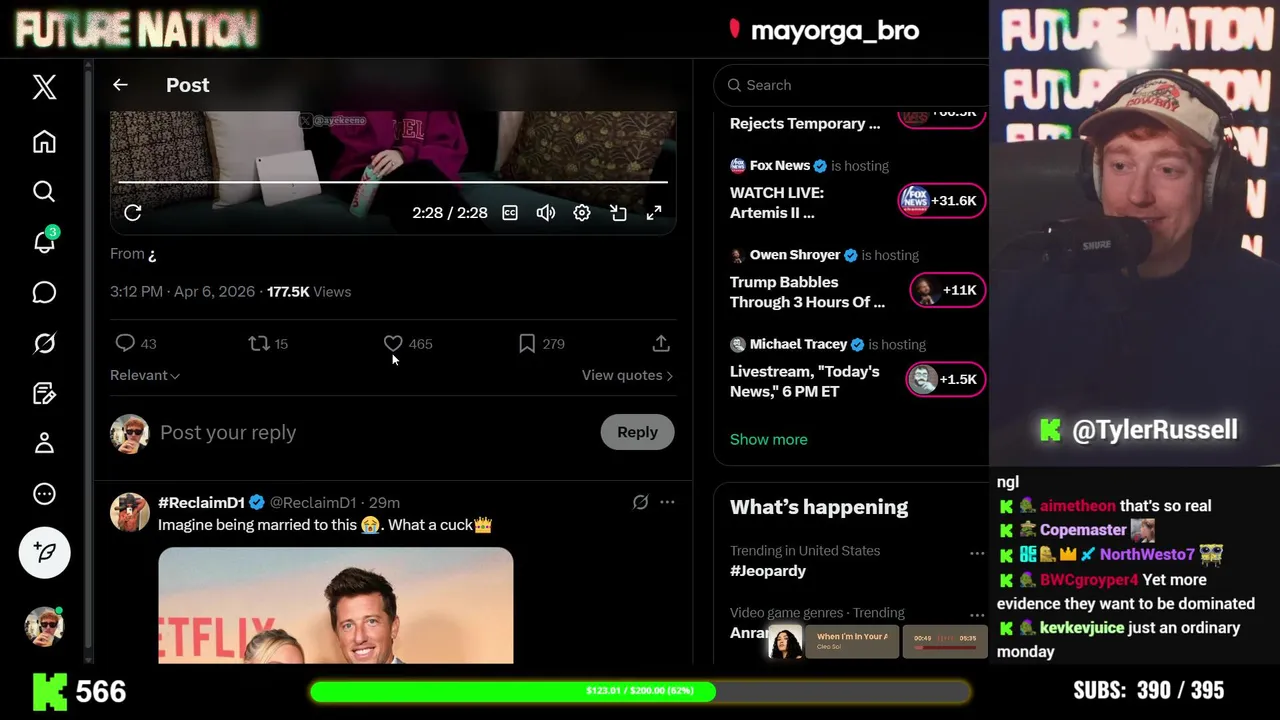Share the post via upload icon
1280x720 pixels.
click(x=661, y=343)
